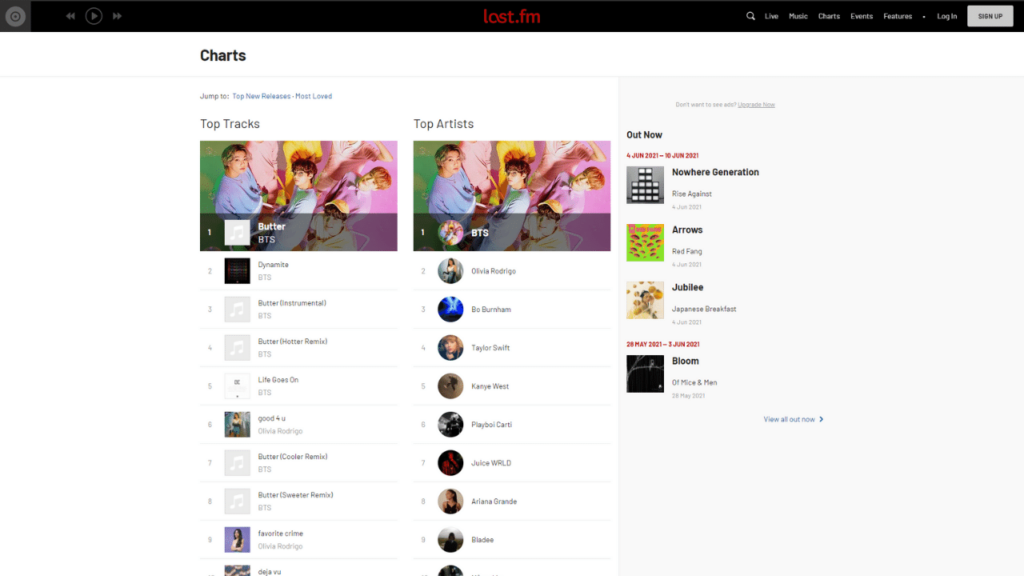Open the Jubilee album cover
1024x576 pixels.
pos(645,300)
